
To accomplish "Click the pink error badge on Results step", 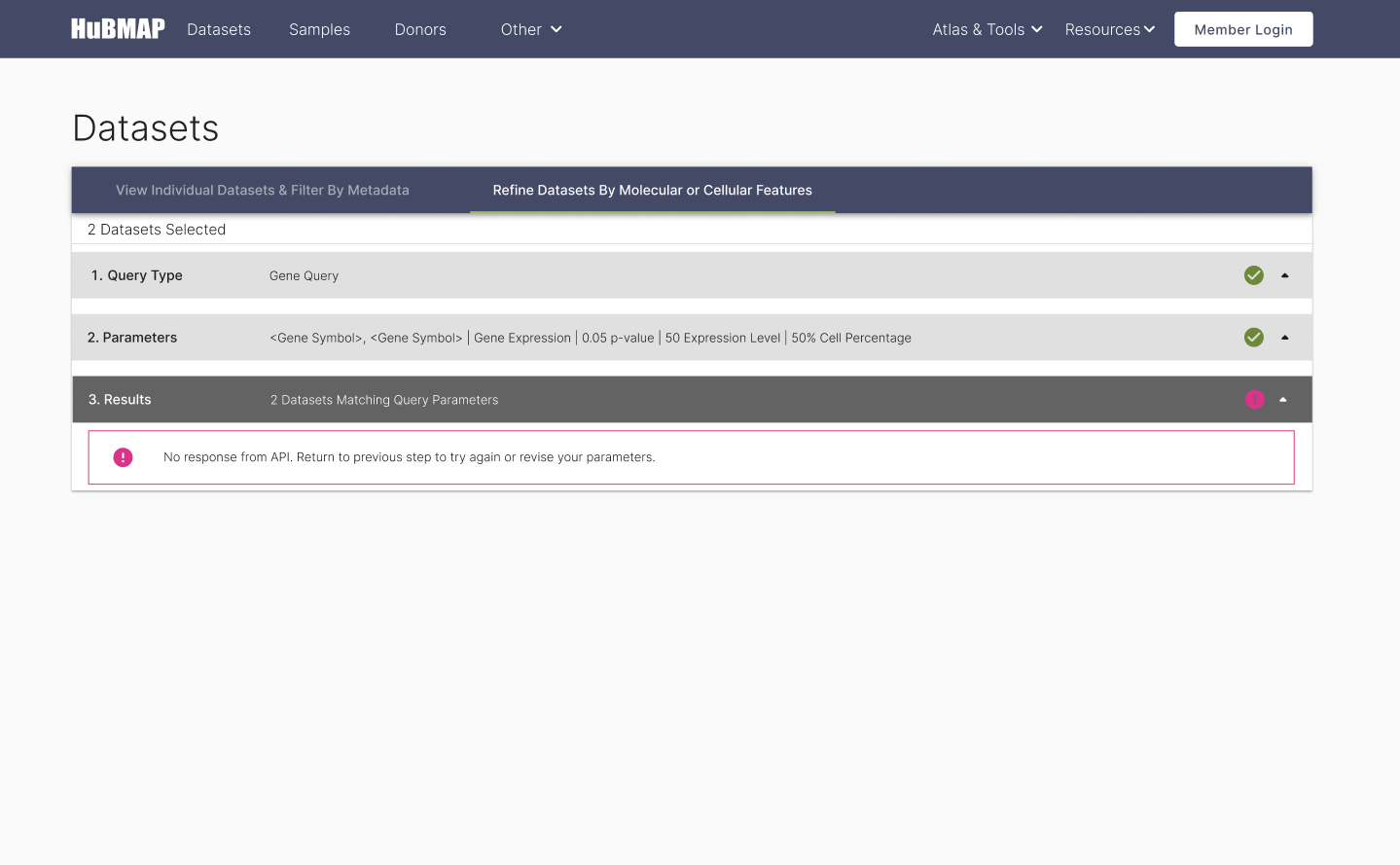I will pyautogui.click(x=1254, y=399).
